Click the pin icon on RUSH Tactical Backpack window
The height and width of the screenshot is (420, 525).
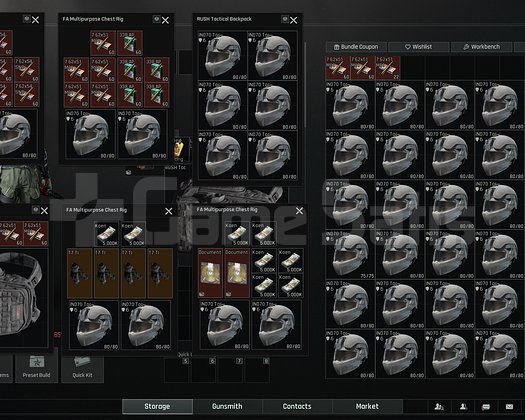[285, 19]
